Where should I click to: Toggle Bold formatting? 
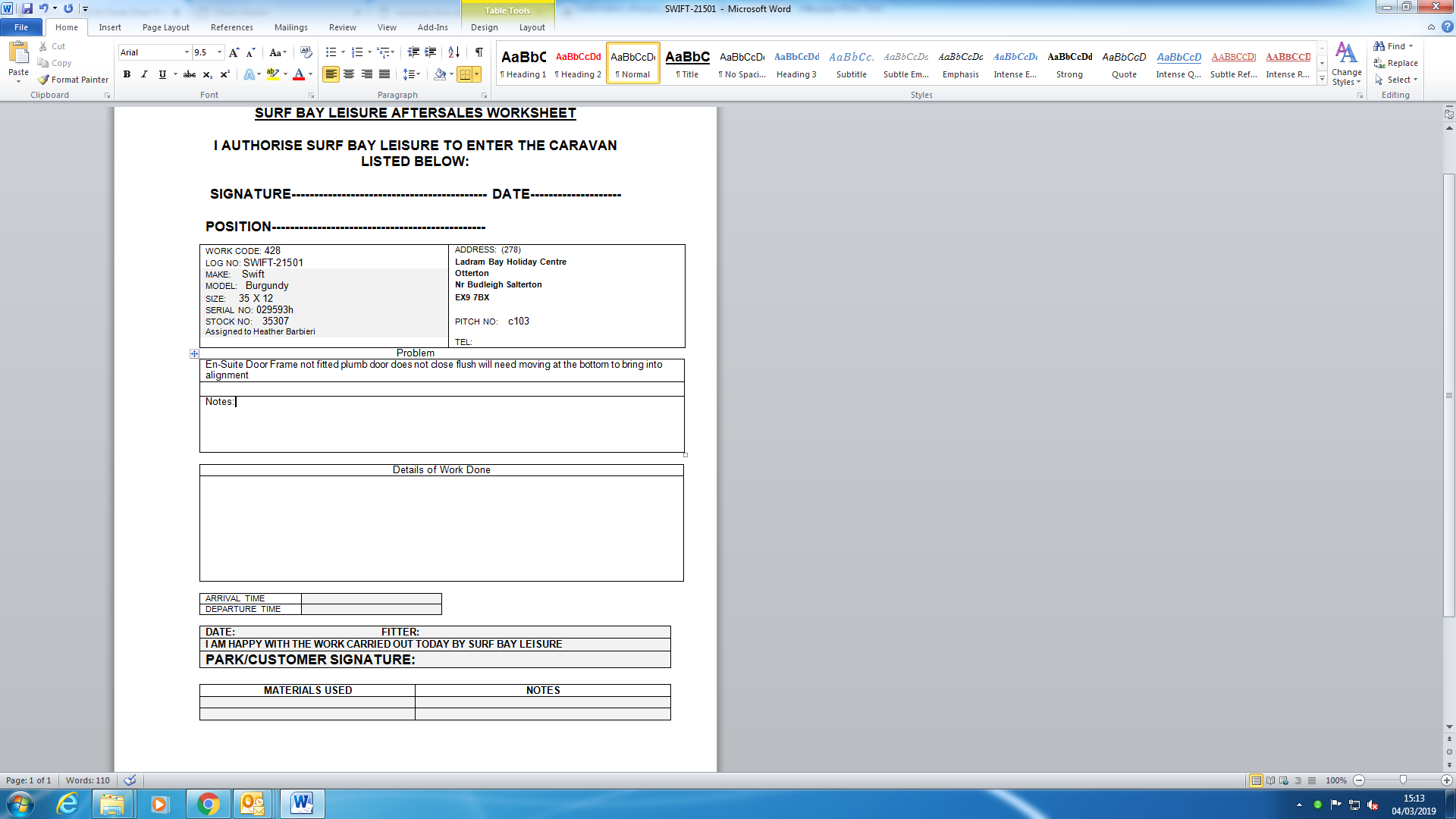click(x=127, y=74)
